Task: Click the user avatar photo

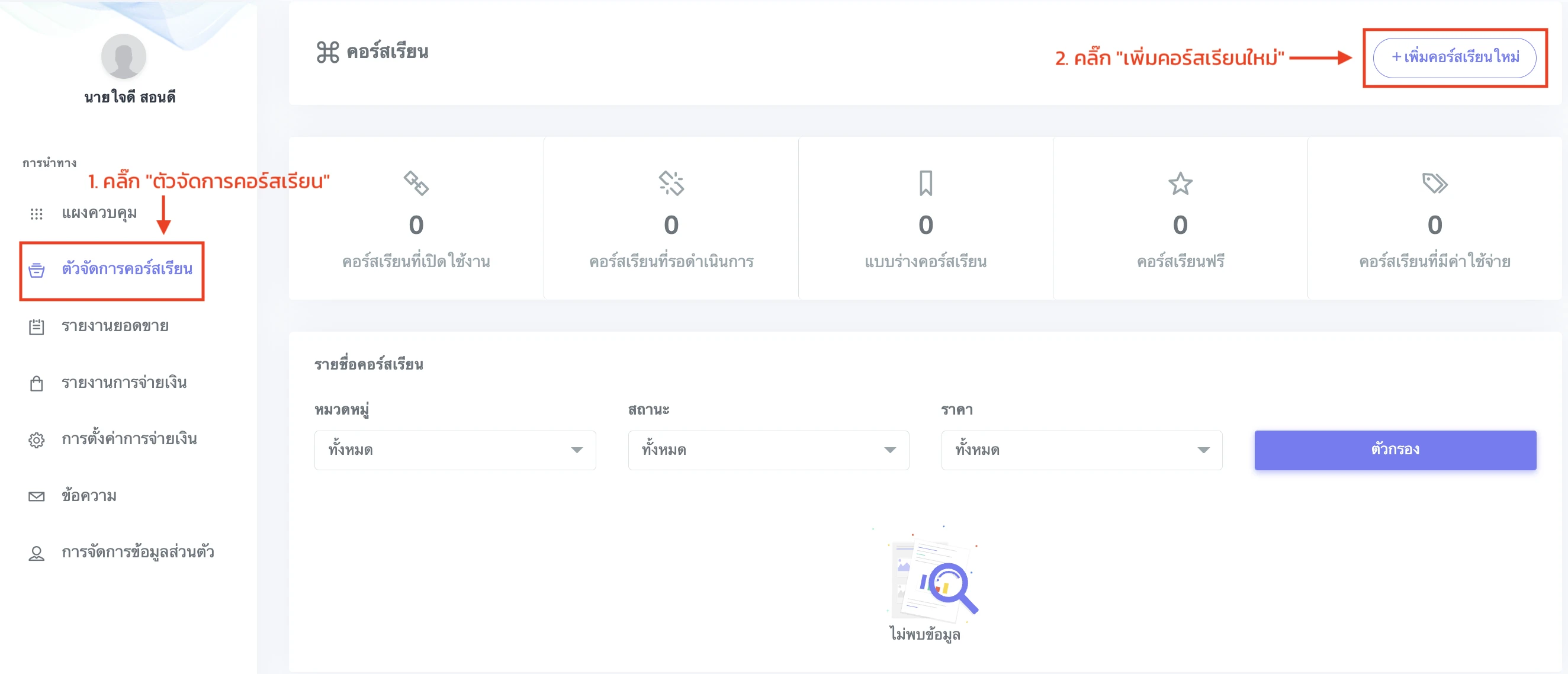Action: (x=124, y=56)
